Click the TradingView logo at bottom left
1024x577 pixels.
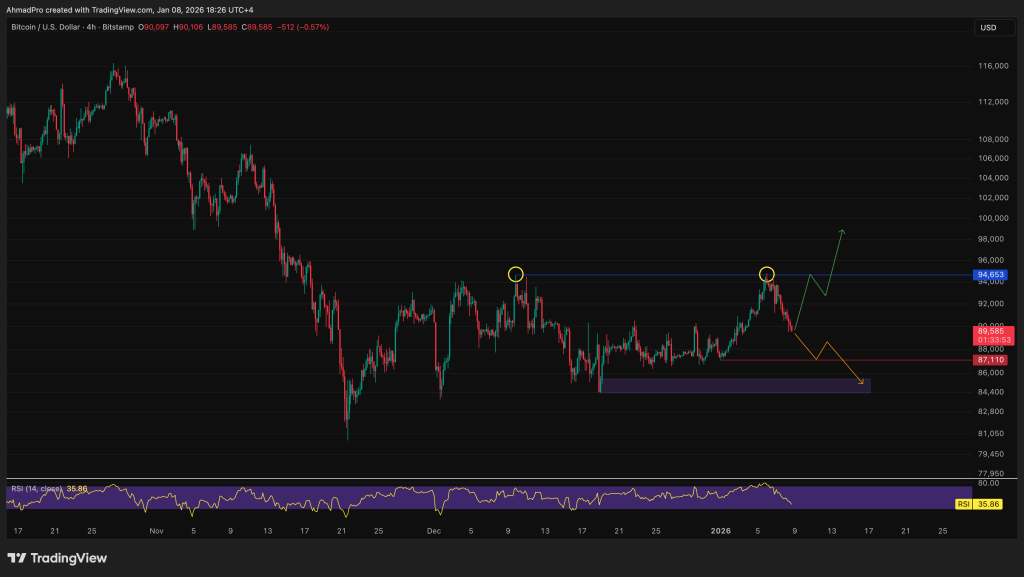[x=57, y=558]
